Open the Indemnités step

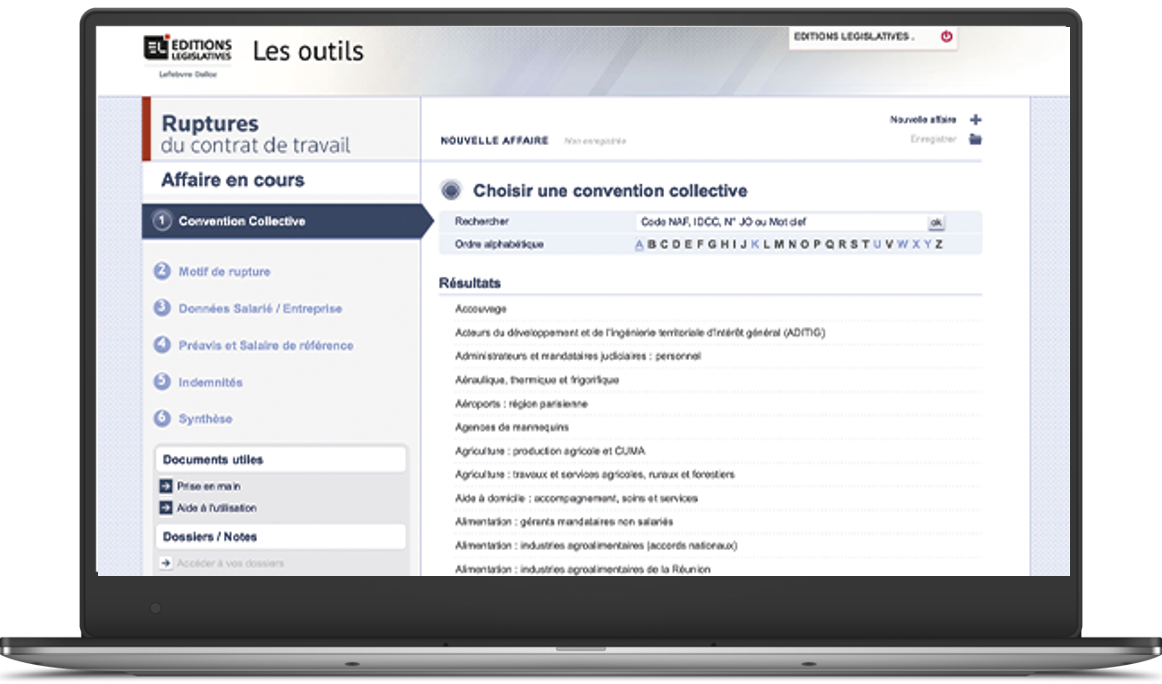[210, 382]
